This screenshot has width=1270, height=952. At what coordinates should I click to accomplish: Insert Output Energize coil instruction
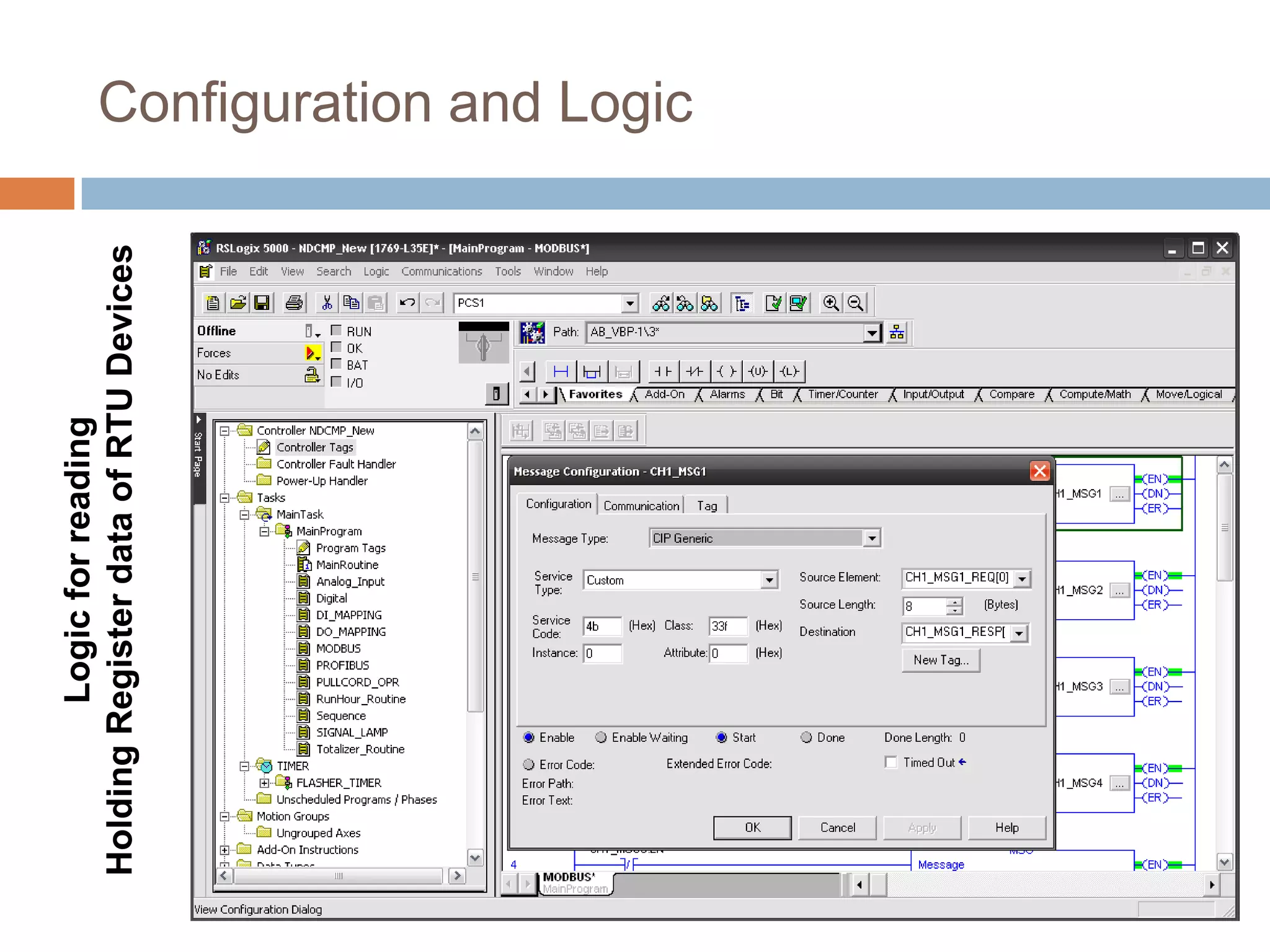(x=726, y=371)
